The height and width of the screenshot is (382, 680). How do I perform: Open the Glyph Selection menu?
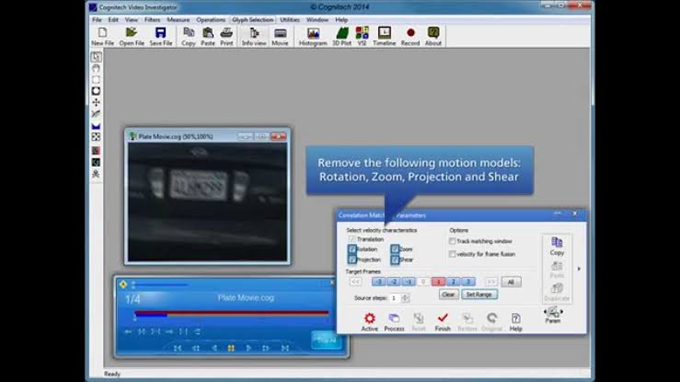click(x=253, y=20)
